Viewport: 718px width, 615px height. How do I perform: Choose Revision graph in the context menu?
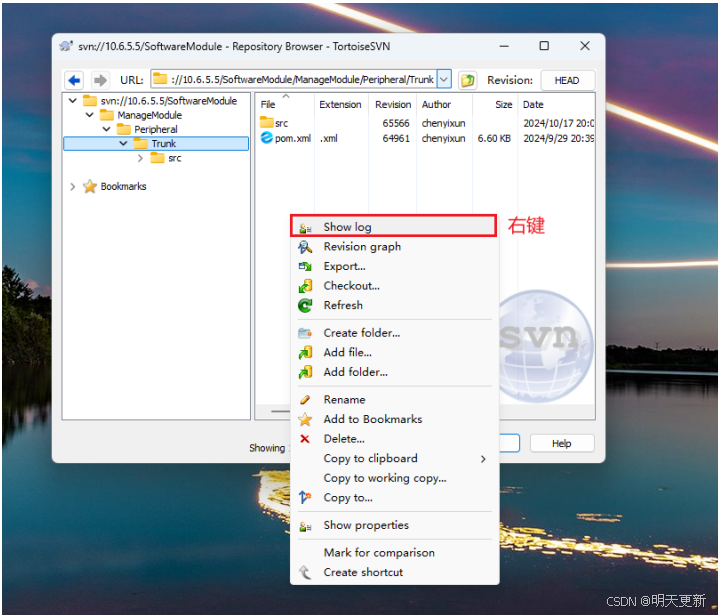click(394, 247)
